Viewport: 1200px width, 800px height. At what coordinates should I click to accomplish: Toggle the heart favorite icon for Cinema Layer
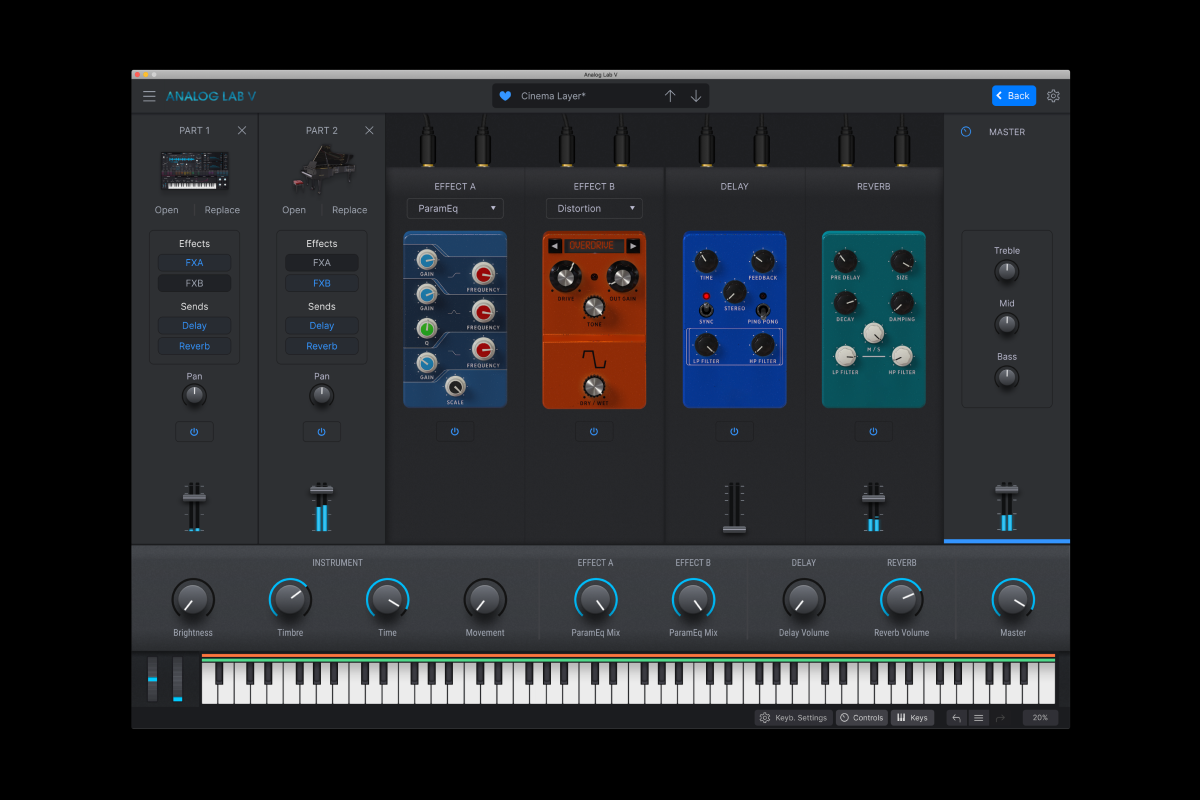[x=505, y=96]
